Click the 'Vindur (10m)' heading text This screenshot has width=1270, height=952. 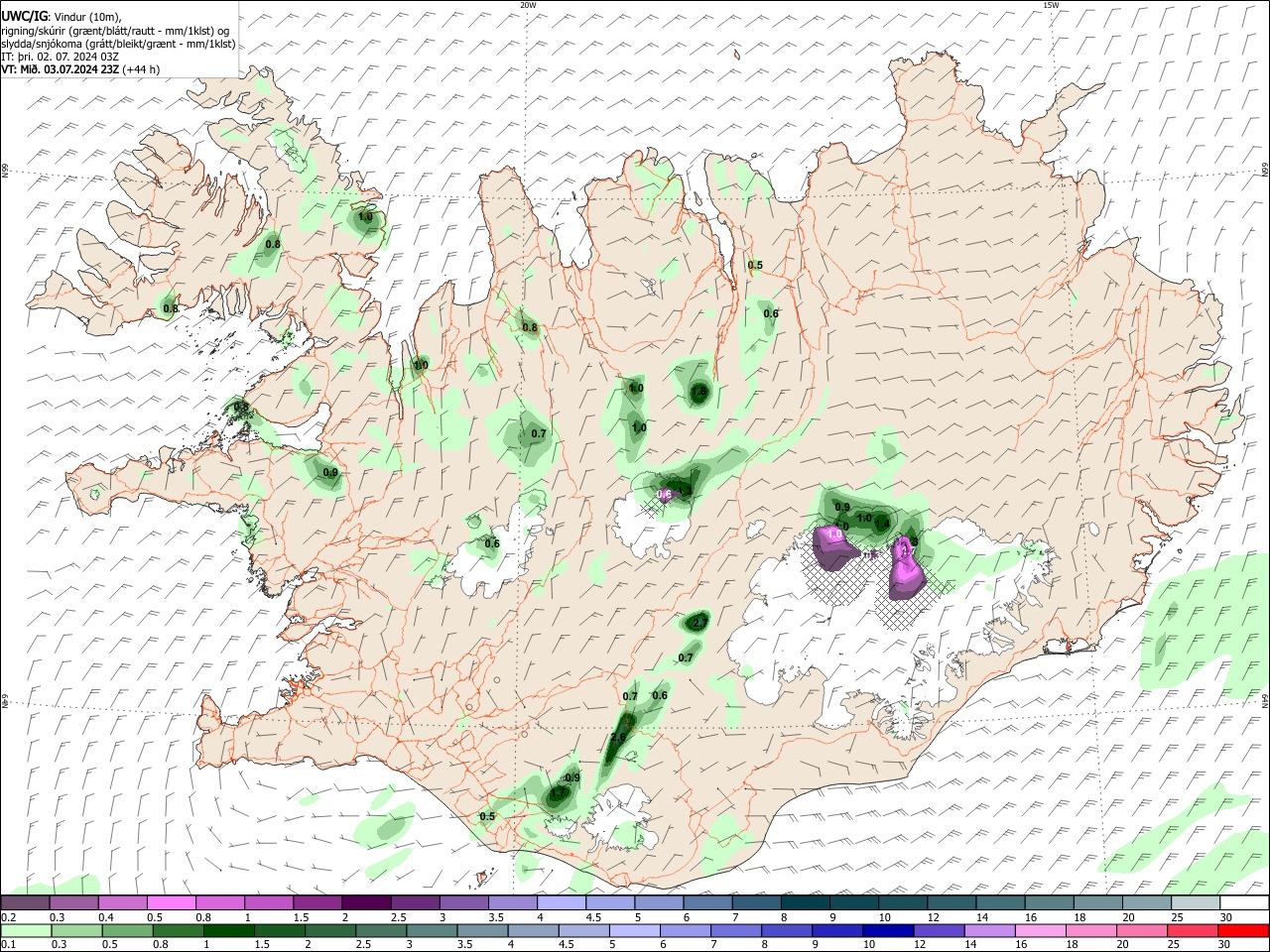(x=86, y=17)
